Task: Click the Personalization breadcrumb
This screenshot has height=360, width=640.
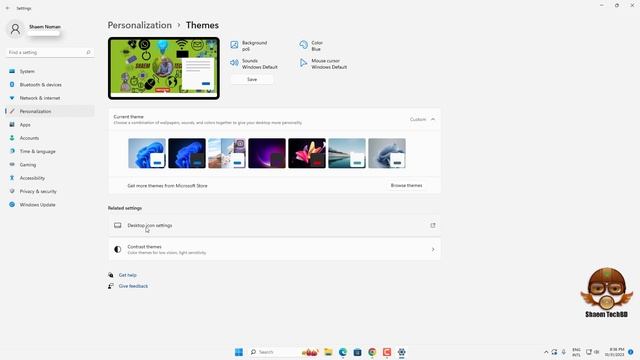Action: pos(140,25)
